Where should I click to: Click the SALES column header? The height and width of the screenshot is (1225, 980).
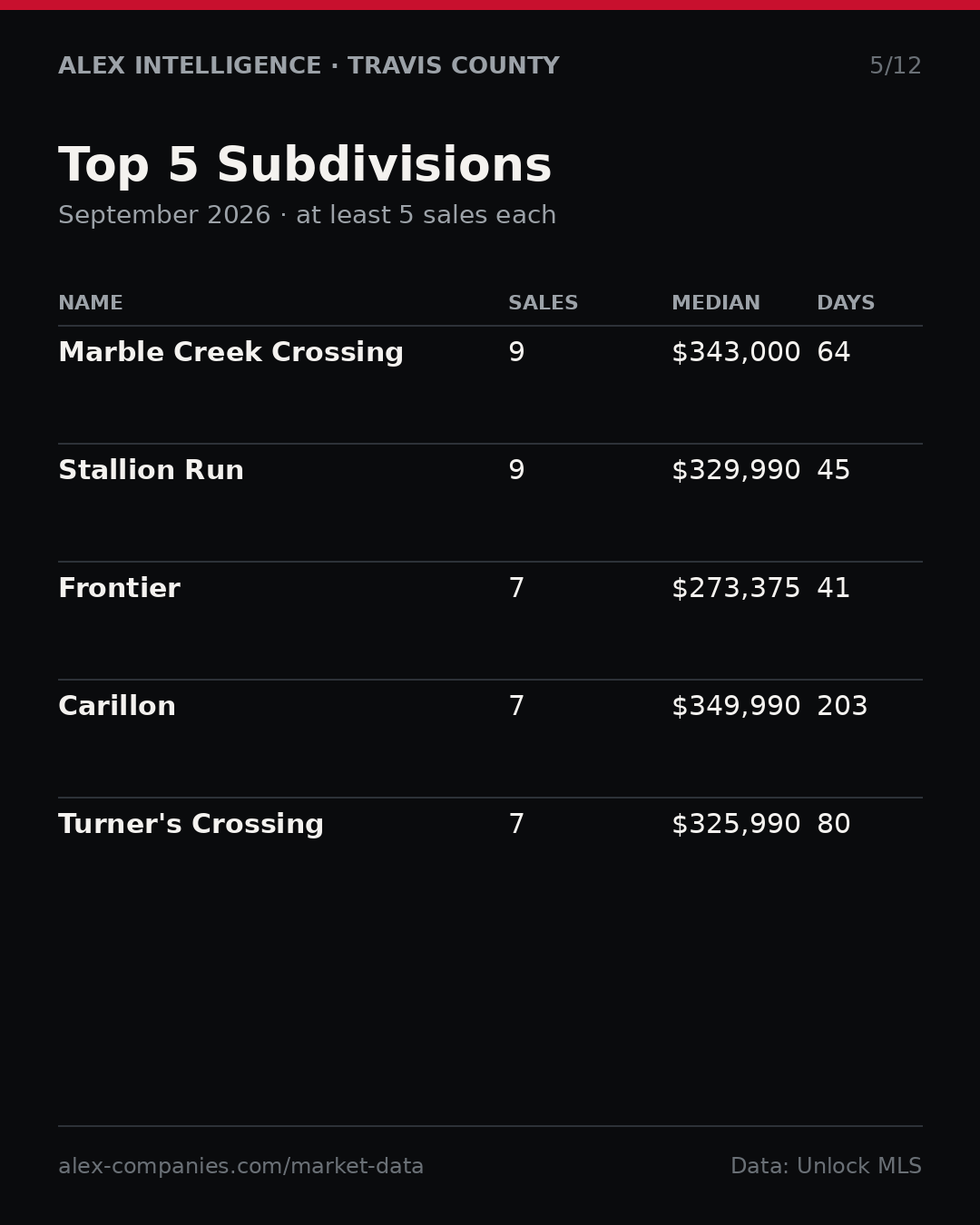pyautogui.click(x=543, y=304)
